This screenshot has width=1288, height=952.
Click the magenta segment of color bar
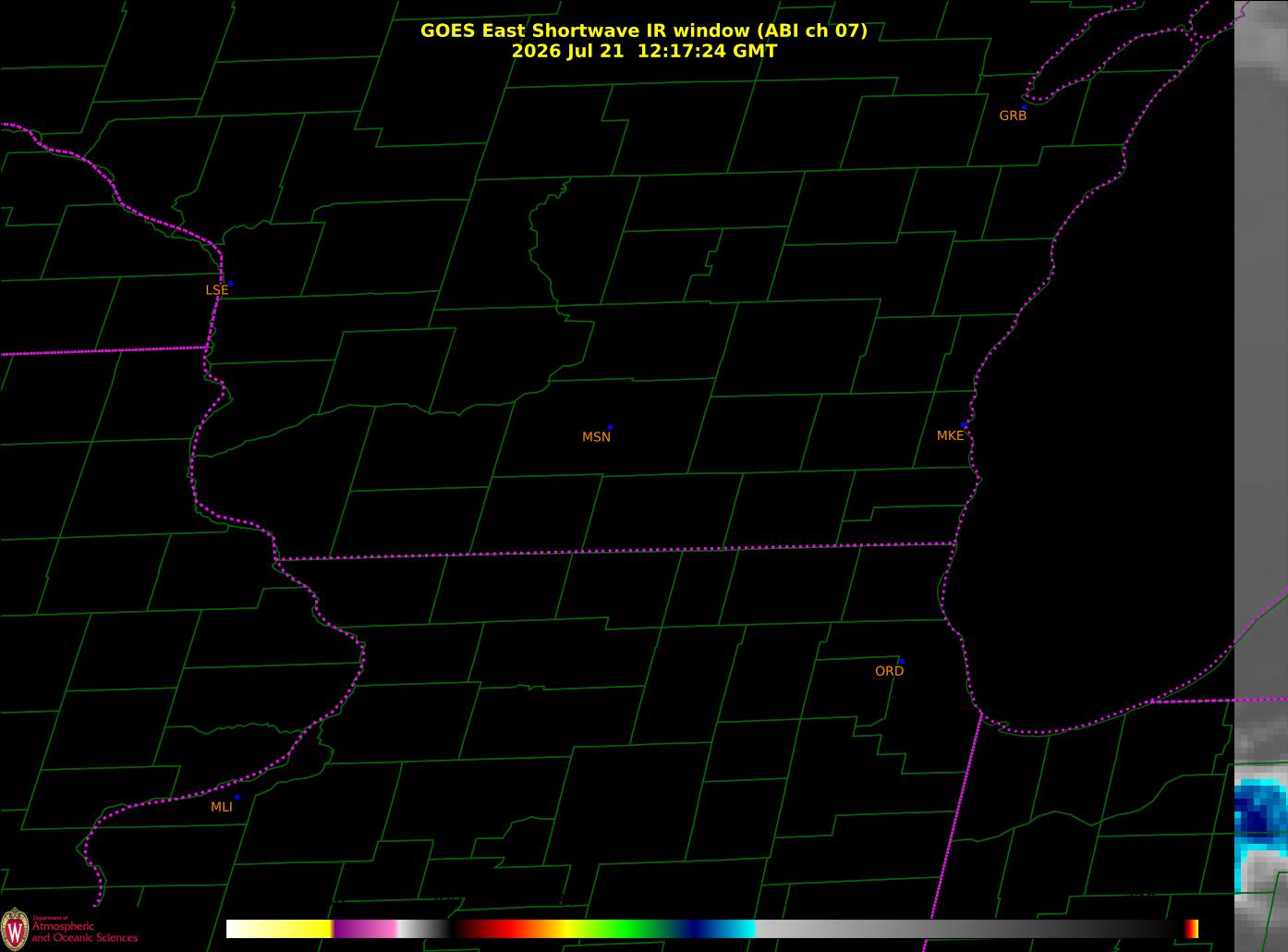[365, 929]
